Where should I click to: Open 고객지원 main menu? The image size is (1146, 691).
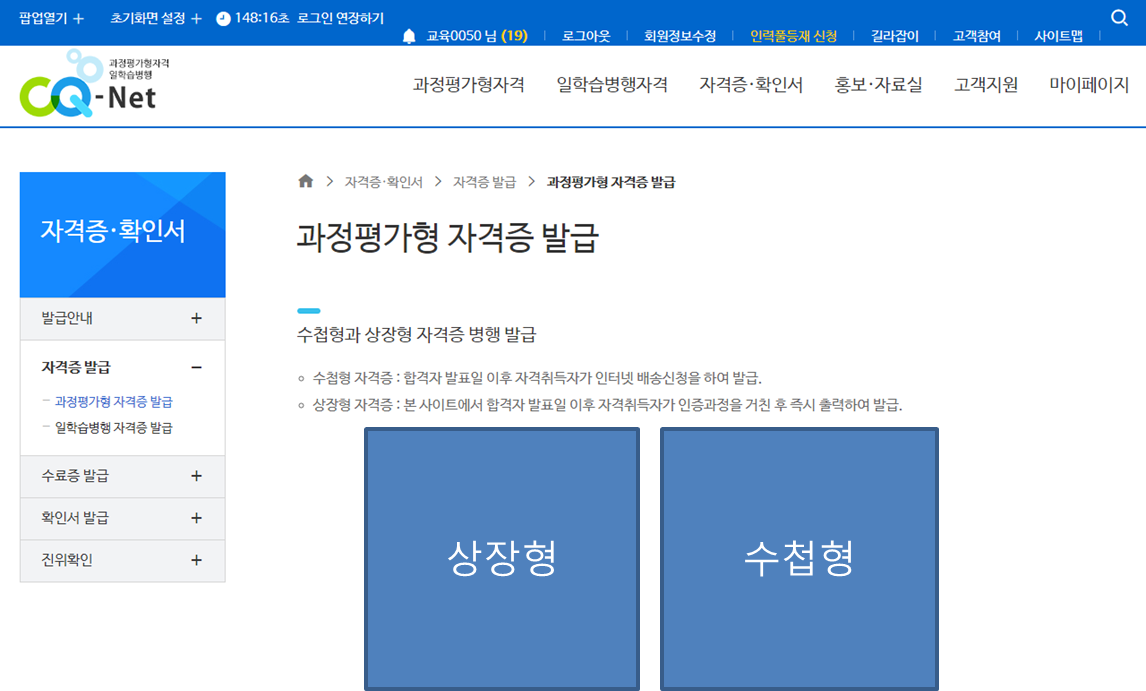pyautogui.click(x=986, y=85)
